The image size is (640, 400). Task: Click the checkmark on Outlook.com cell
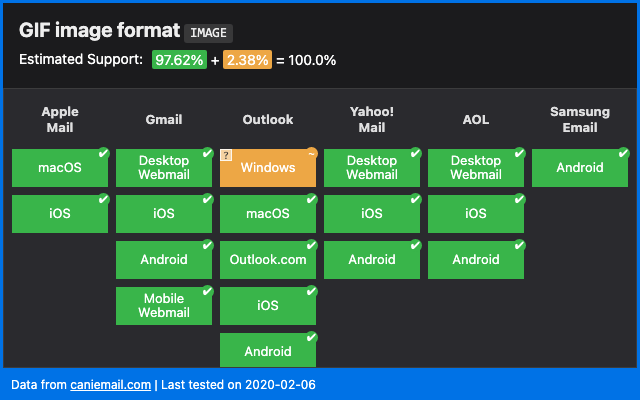[x=311, y=245]
